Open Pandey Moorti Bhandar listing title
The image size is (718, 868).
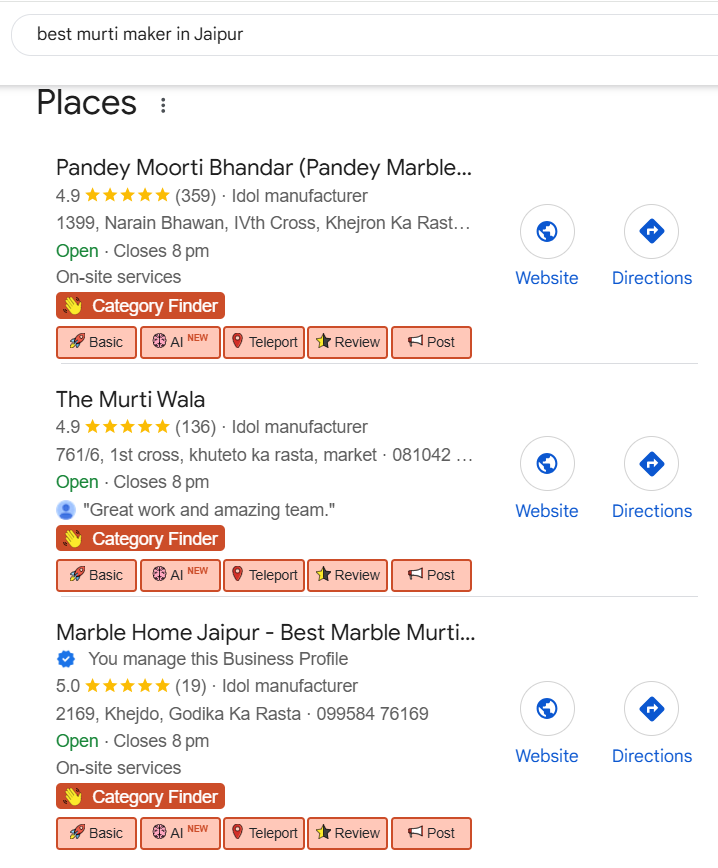[x=263, y=167]
